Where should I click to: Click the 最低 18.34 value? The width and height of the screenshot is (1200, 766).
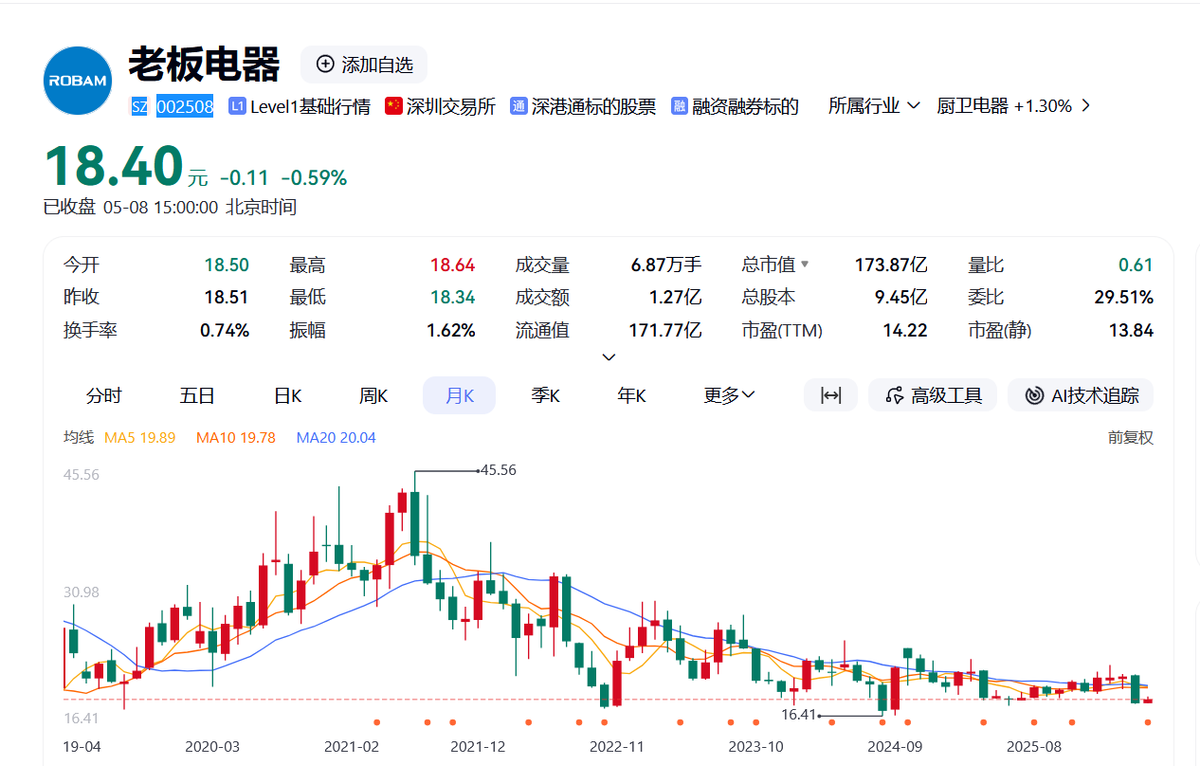tap(452, 297)
